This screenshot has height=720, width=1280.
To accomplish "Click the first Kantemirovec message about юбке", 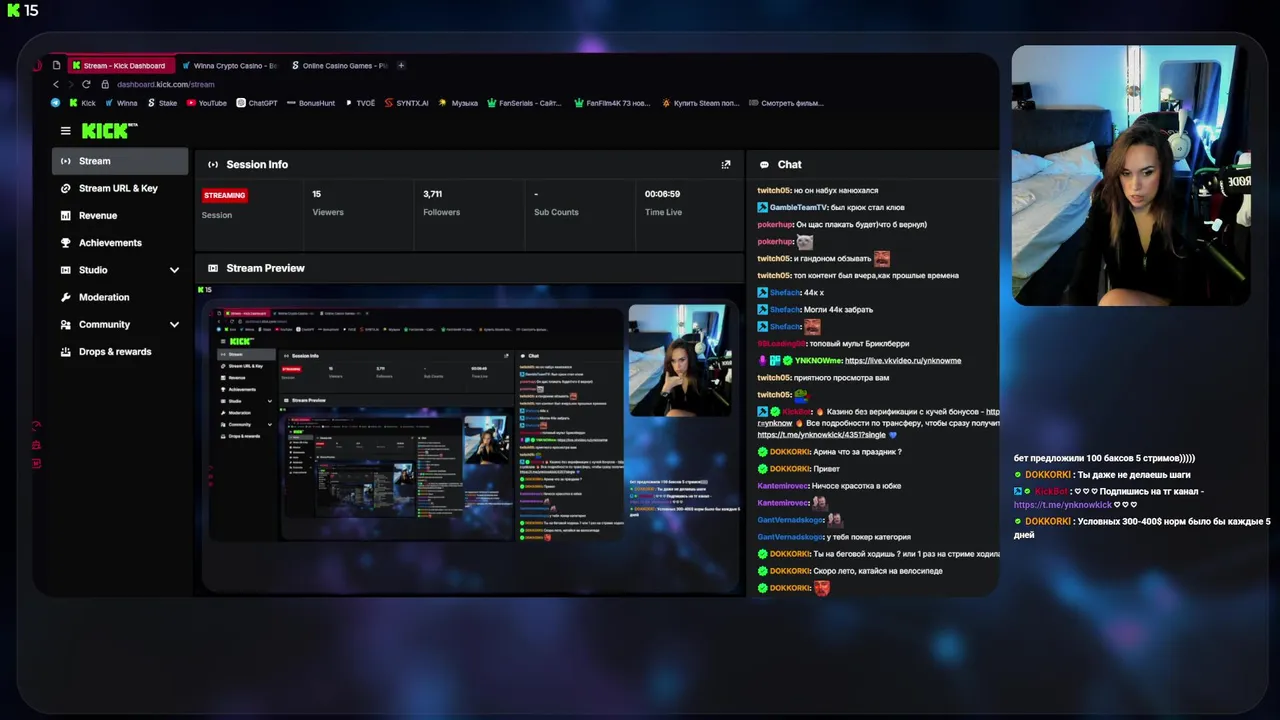I will coord(830,486).
